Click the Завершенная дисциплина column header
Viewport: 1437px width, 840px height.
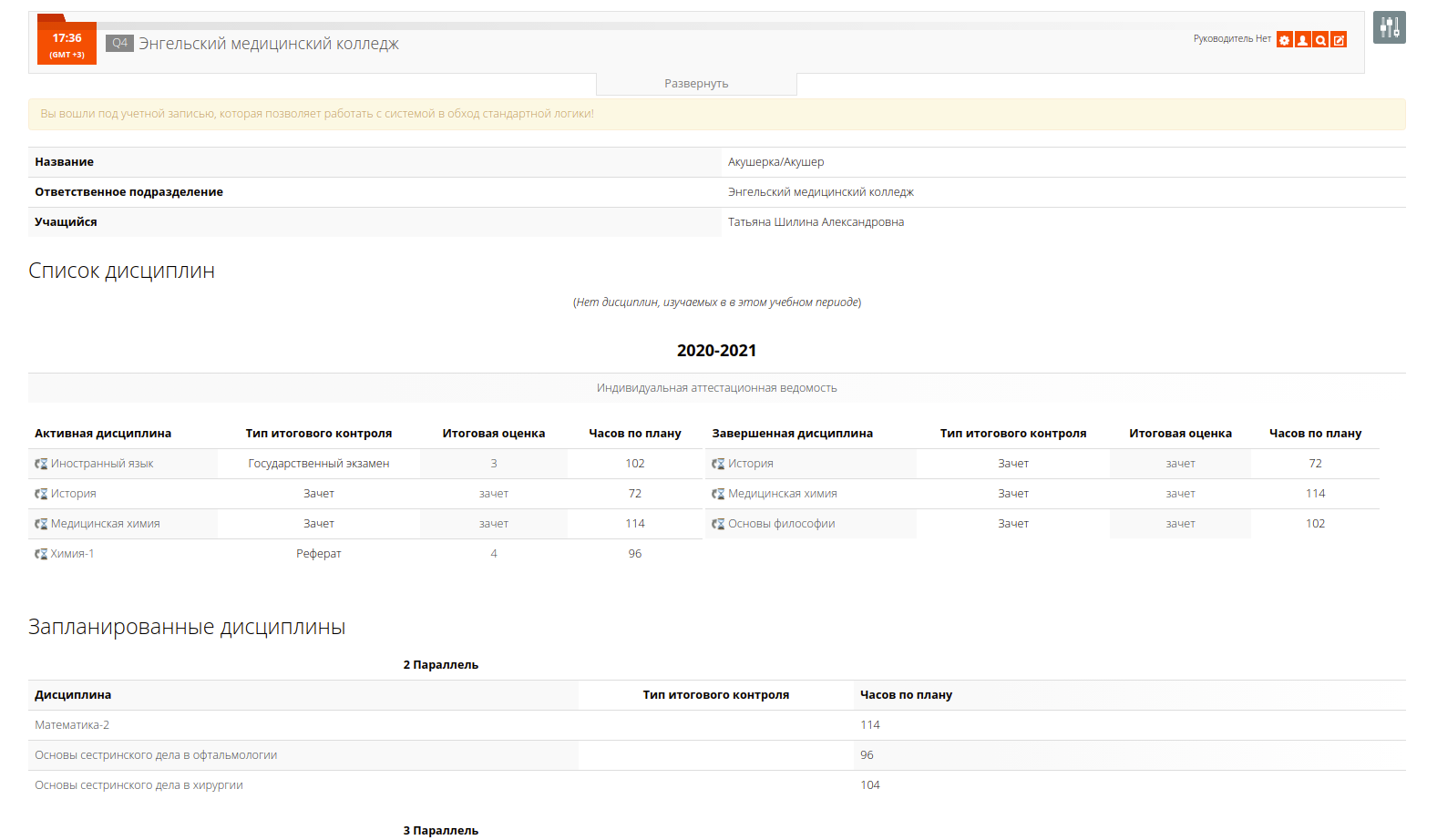[x=793, y=434]
